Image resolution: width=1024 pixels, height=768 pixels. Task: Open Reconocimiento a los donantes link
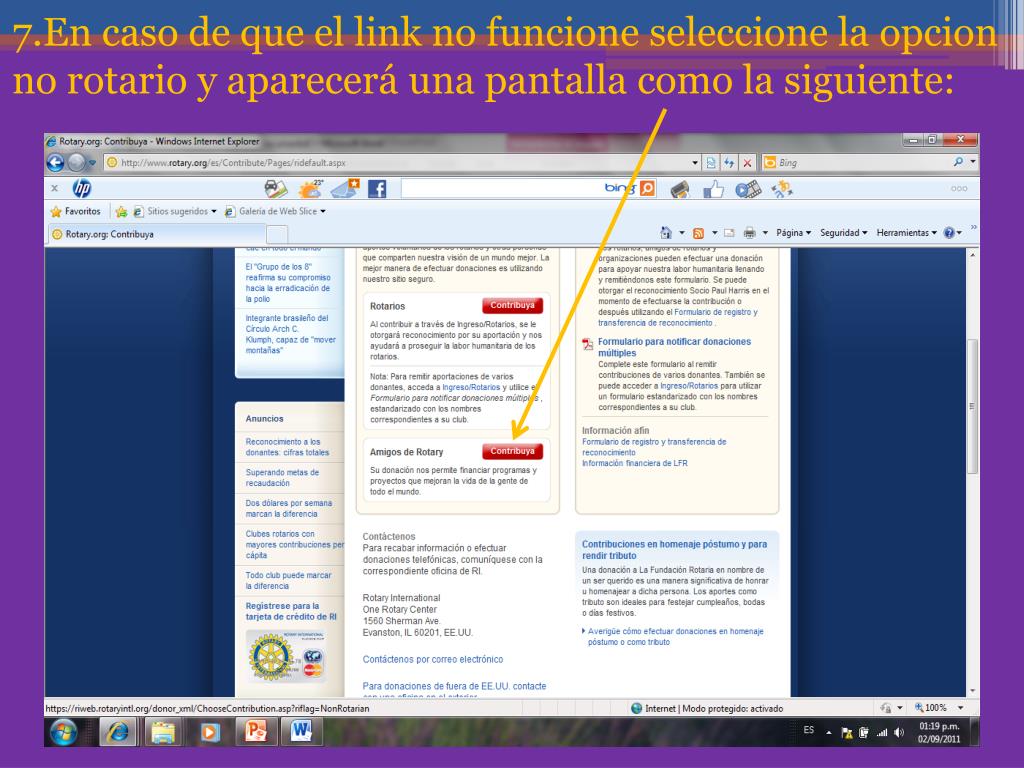coord(287,447)
